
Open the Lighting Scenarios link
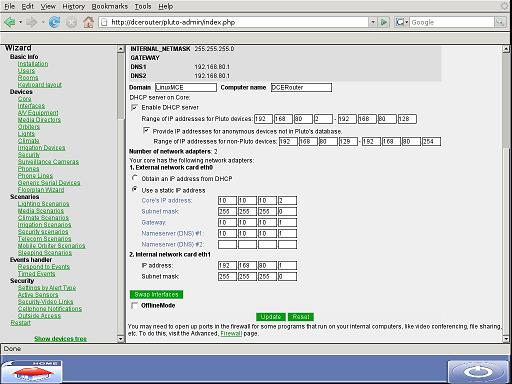43,204
